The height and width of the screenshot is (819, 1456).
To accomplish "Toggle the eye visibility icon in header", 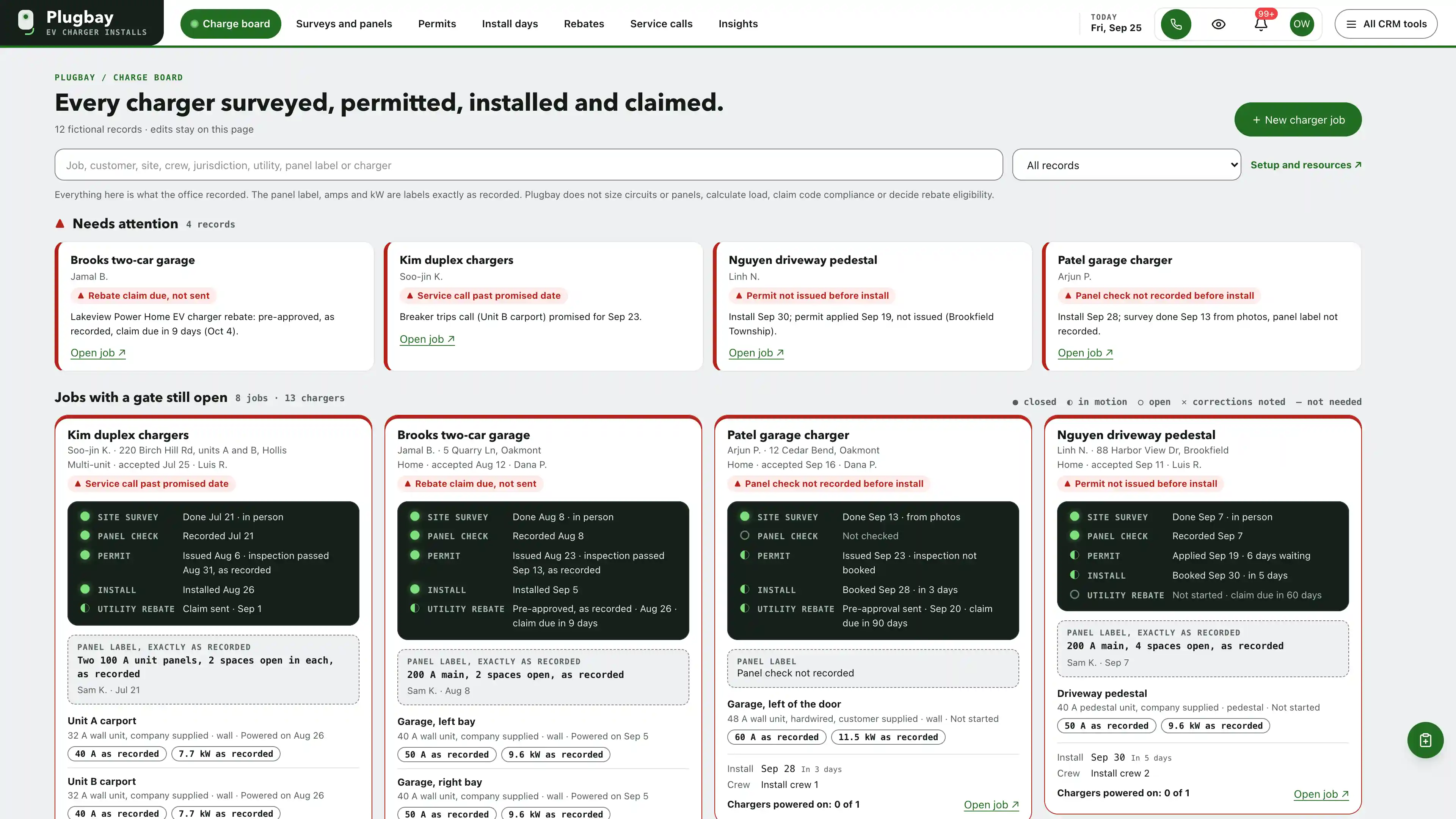I will pyautogui.click(x=1219, y=24).
